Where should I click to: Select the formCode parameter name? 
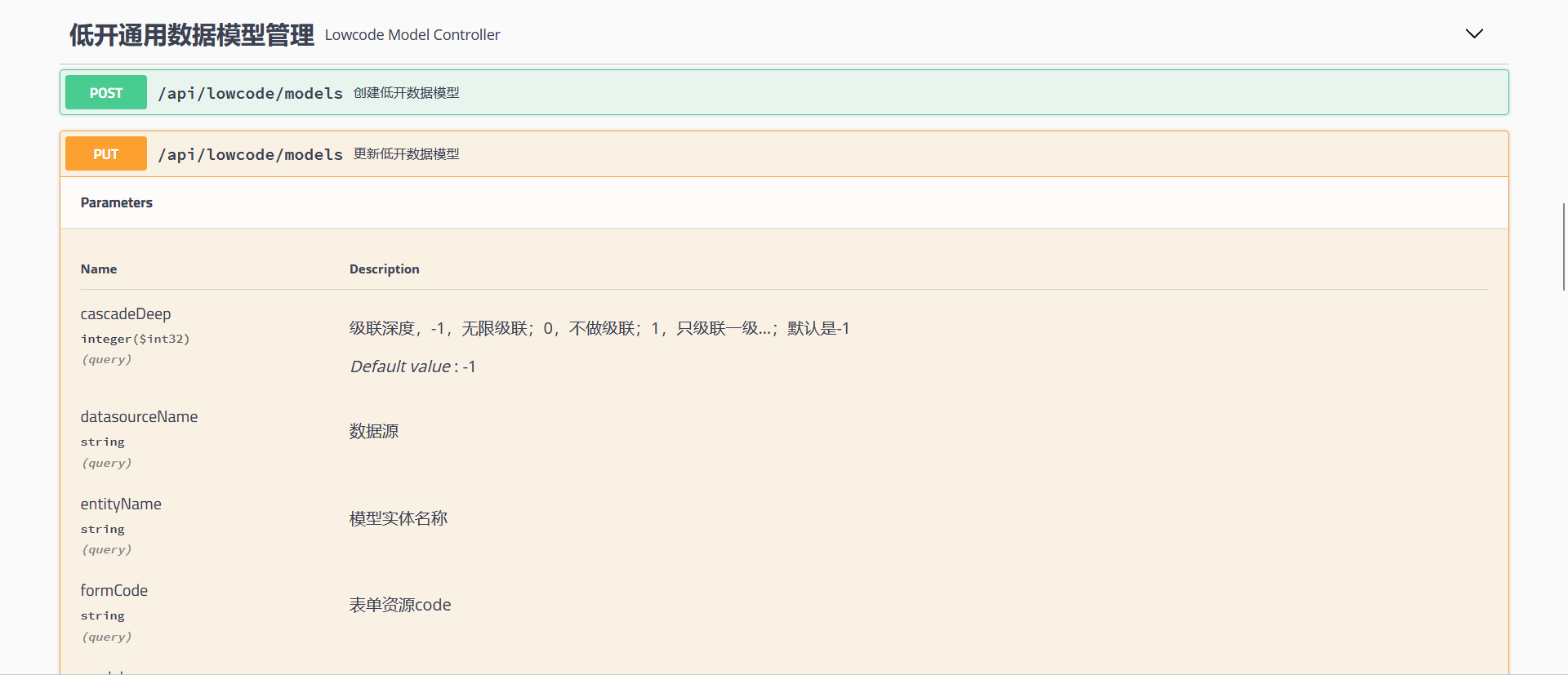point(114,591)
